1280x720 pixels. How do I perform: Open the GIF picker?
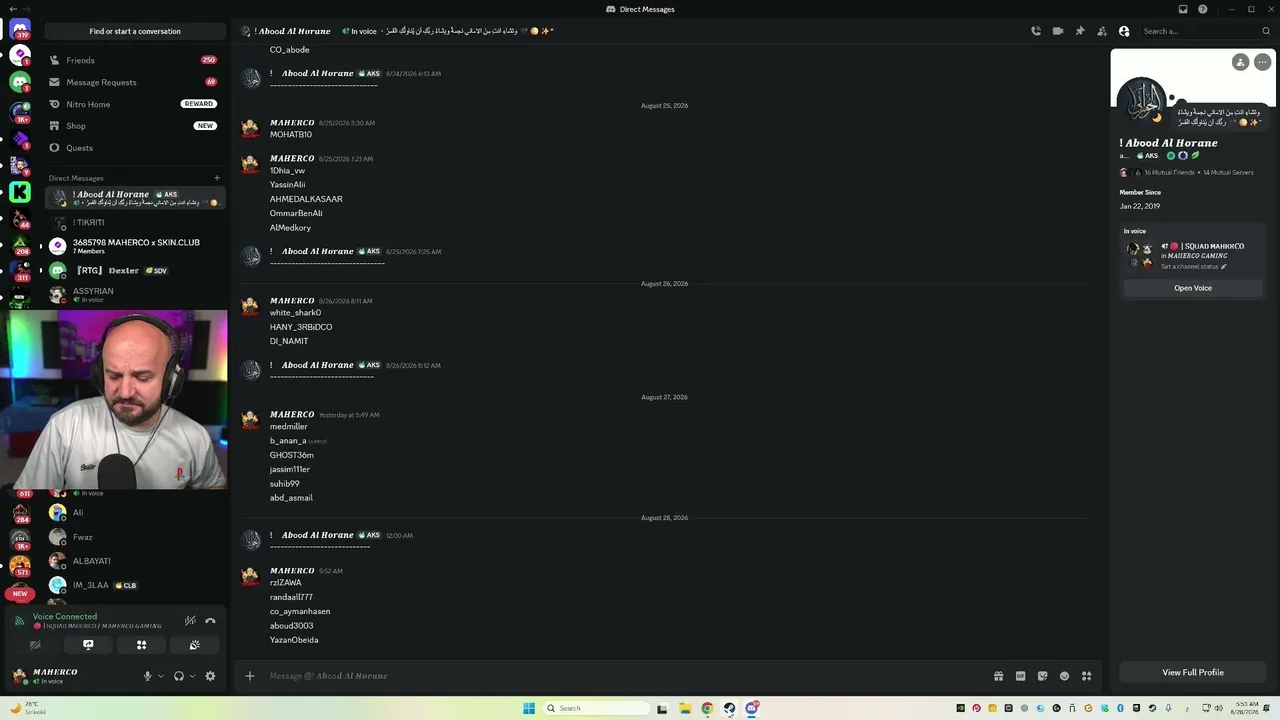[1020, 676]
